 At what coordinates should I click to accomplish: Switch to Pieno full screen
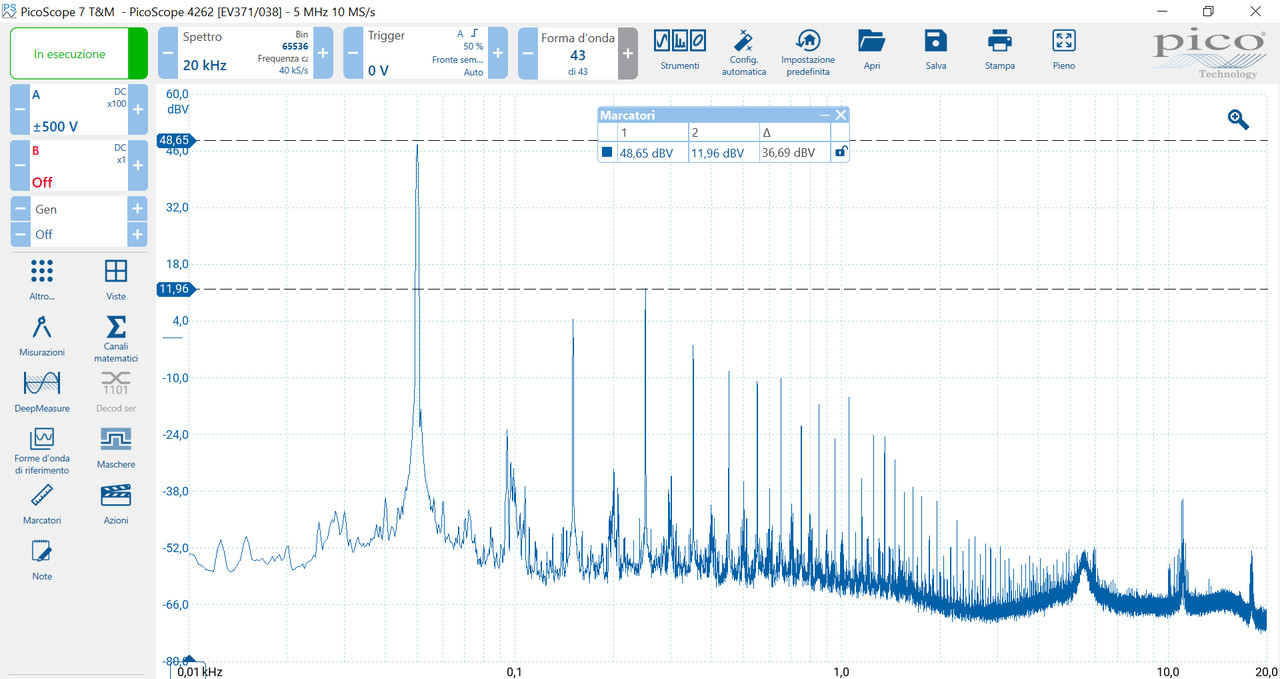pos(1064,50)
